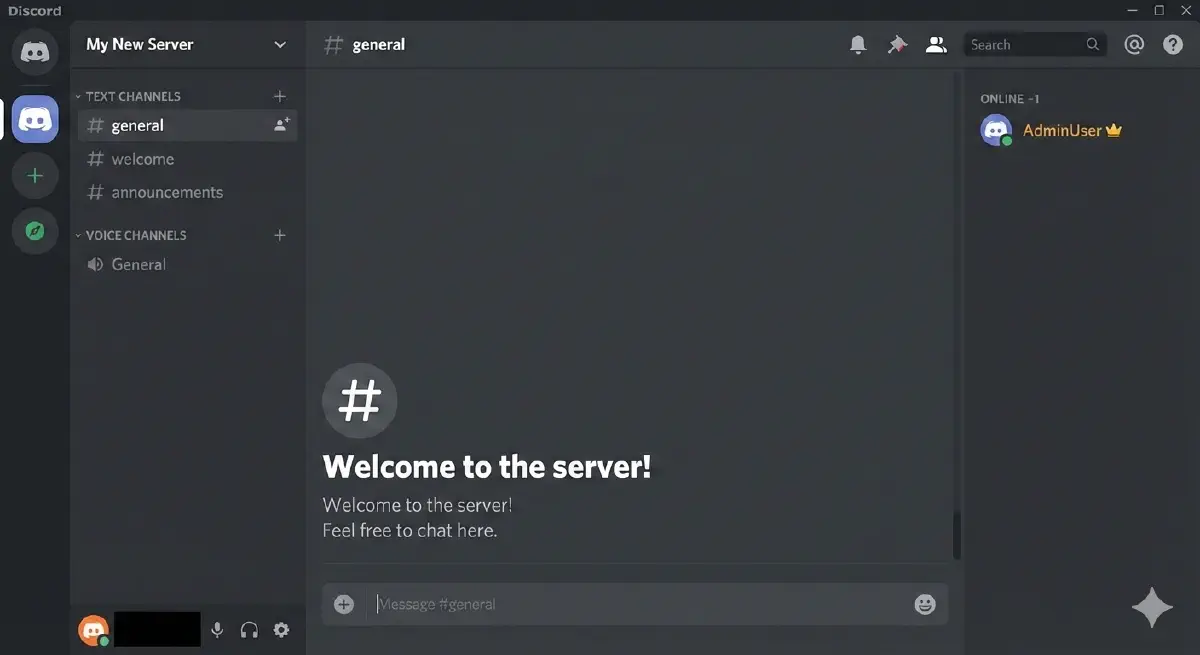Open pinned messages icon in top bar
Viewport: 1200px width, 655px height.
[896, 44]
